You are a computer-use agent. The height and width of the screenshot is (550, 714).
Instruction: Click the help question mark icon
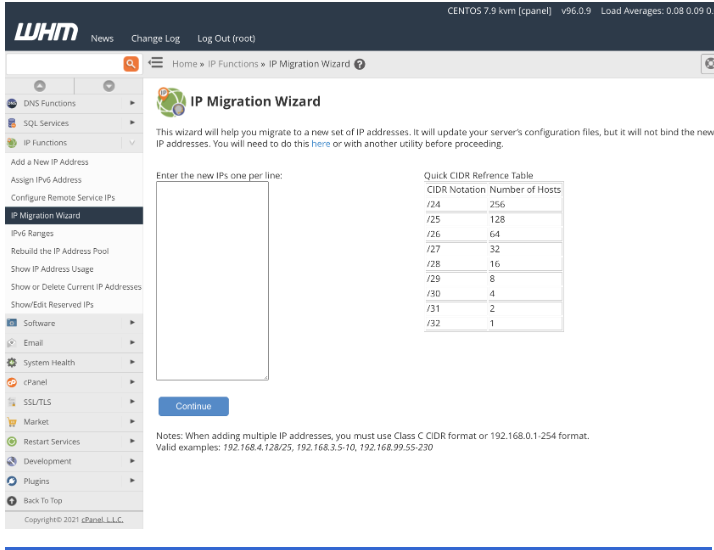coord(359,64)
